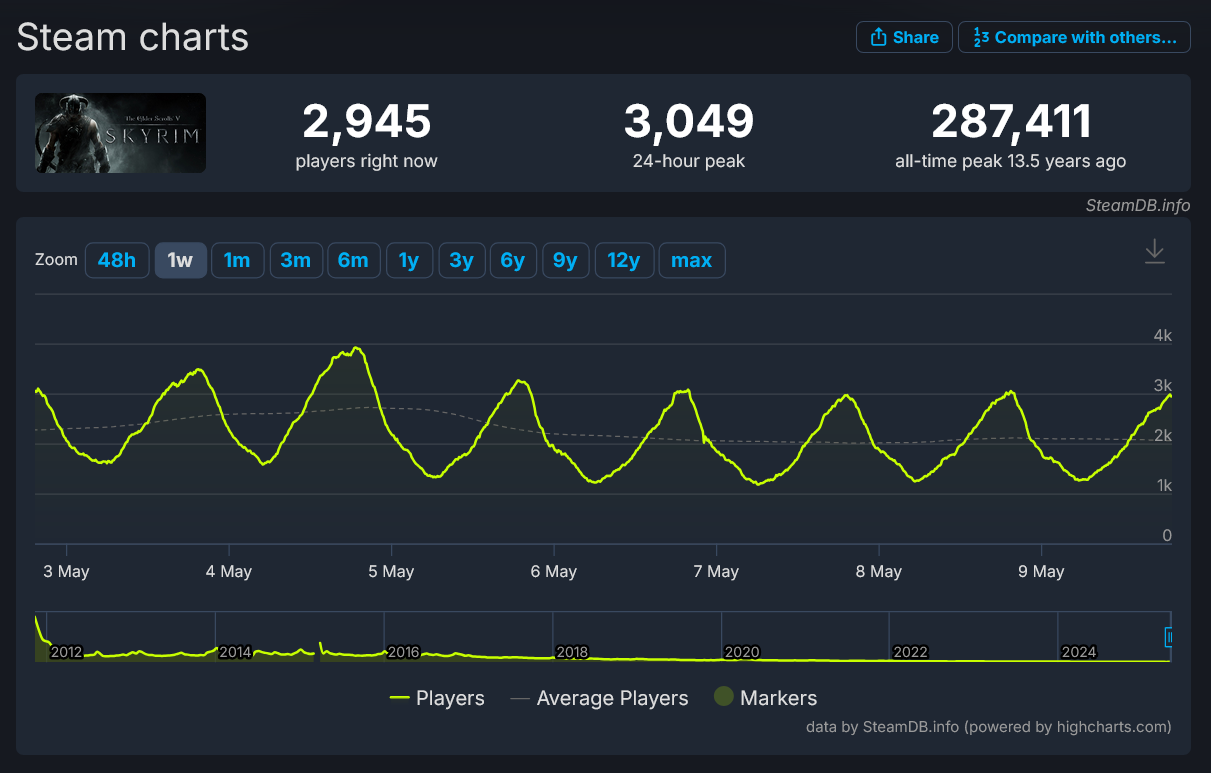Click the 4k y-axis label
The image size is (1211, 773).
click(1162, 335)
